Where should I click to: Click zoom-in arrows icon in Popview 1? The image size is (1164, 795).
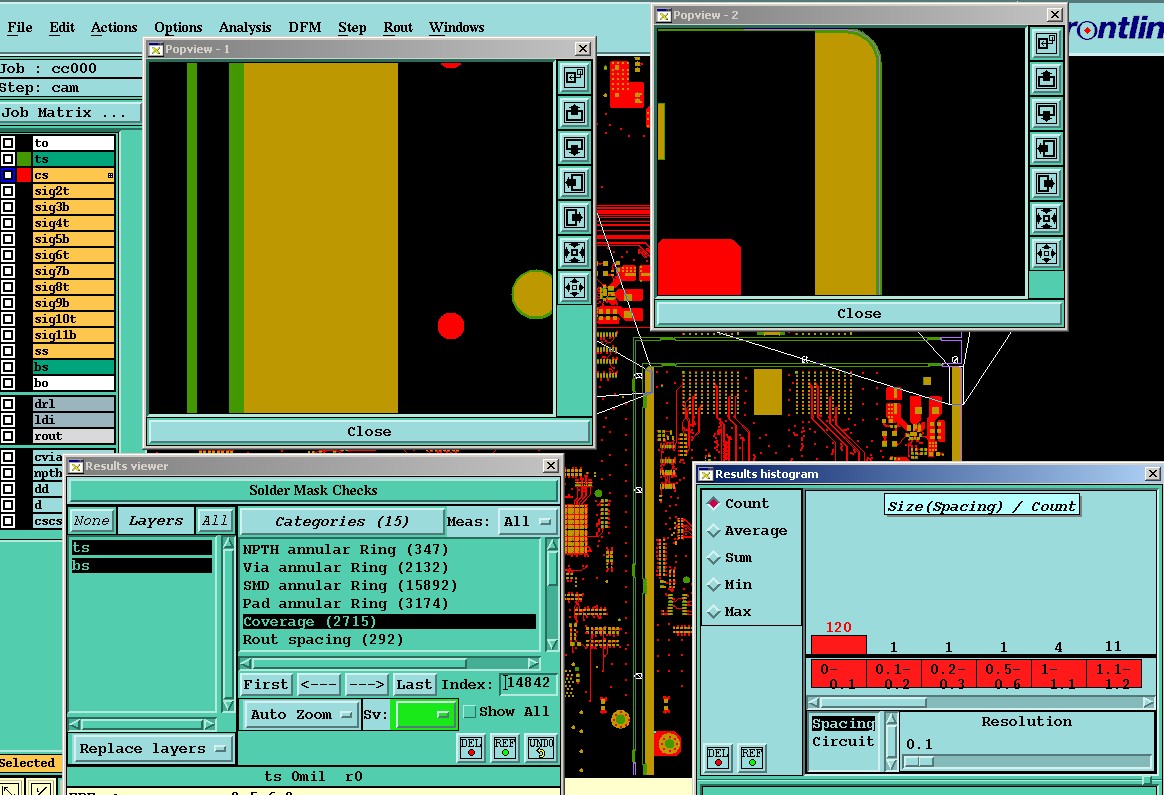coord(575,252)
